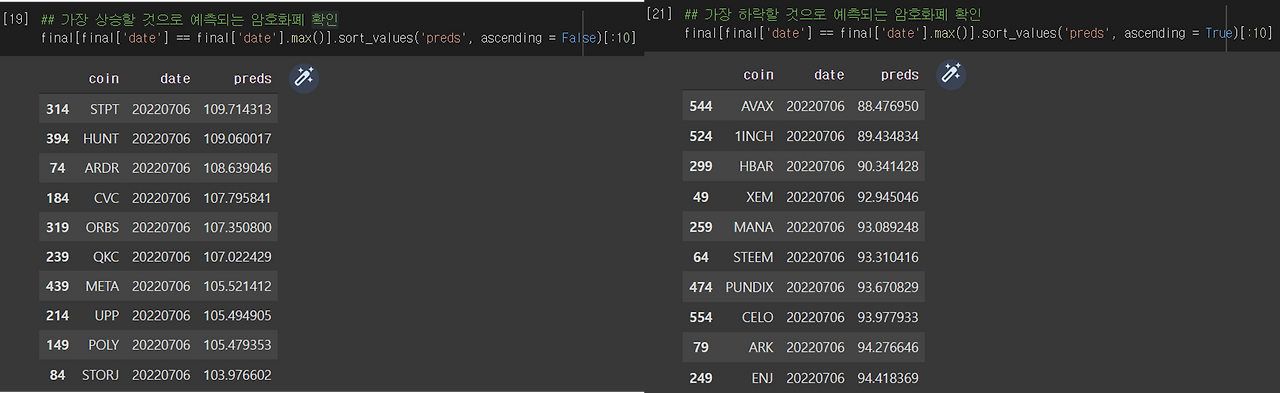
Task: Click the ORBS coin cell
Action: 102,227
